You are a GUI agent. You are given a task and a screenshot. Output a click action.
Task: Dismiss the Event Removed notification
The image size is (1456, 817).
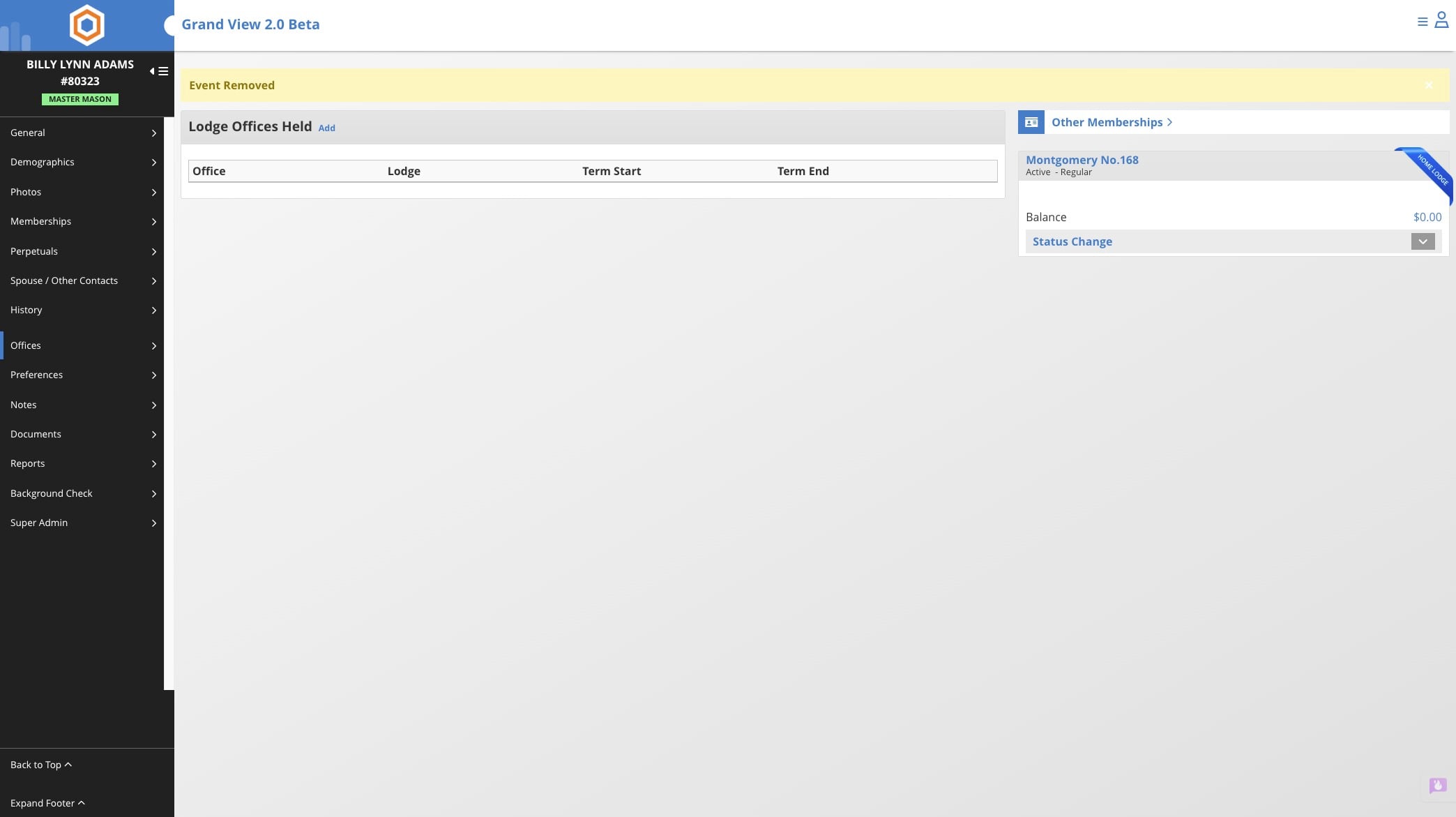coord(1429,85)
